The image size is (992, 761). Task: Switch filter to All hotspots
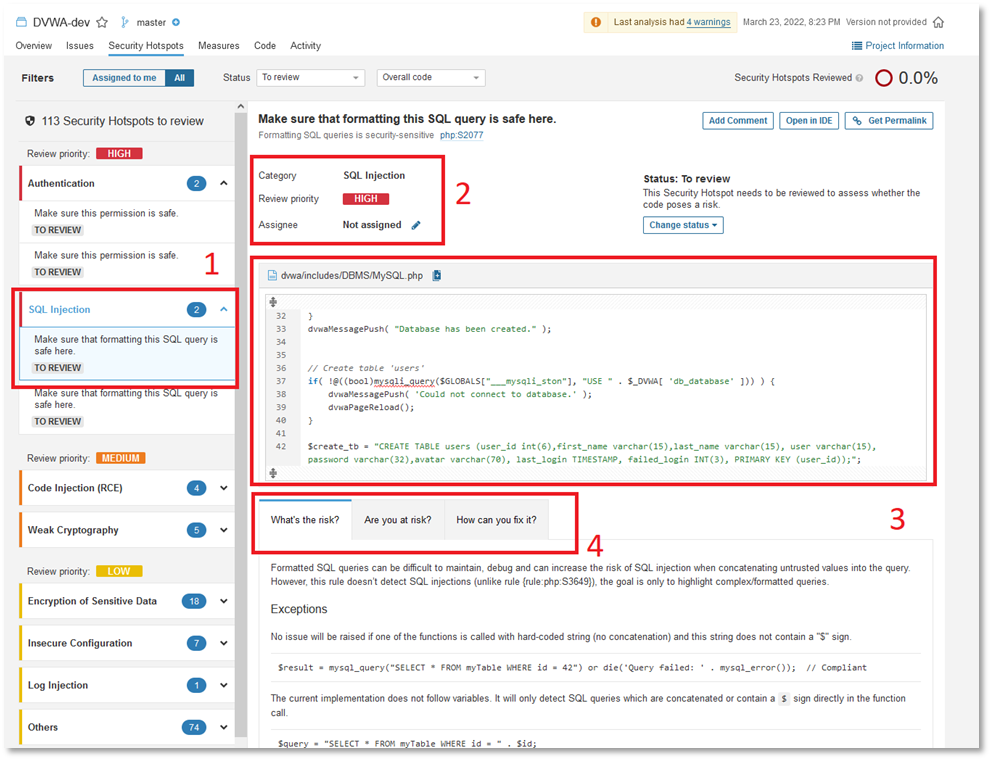pos(179,78)
